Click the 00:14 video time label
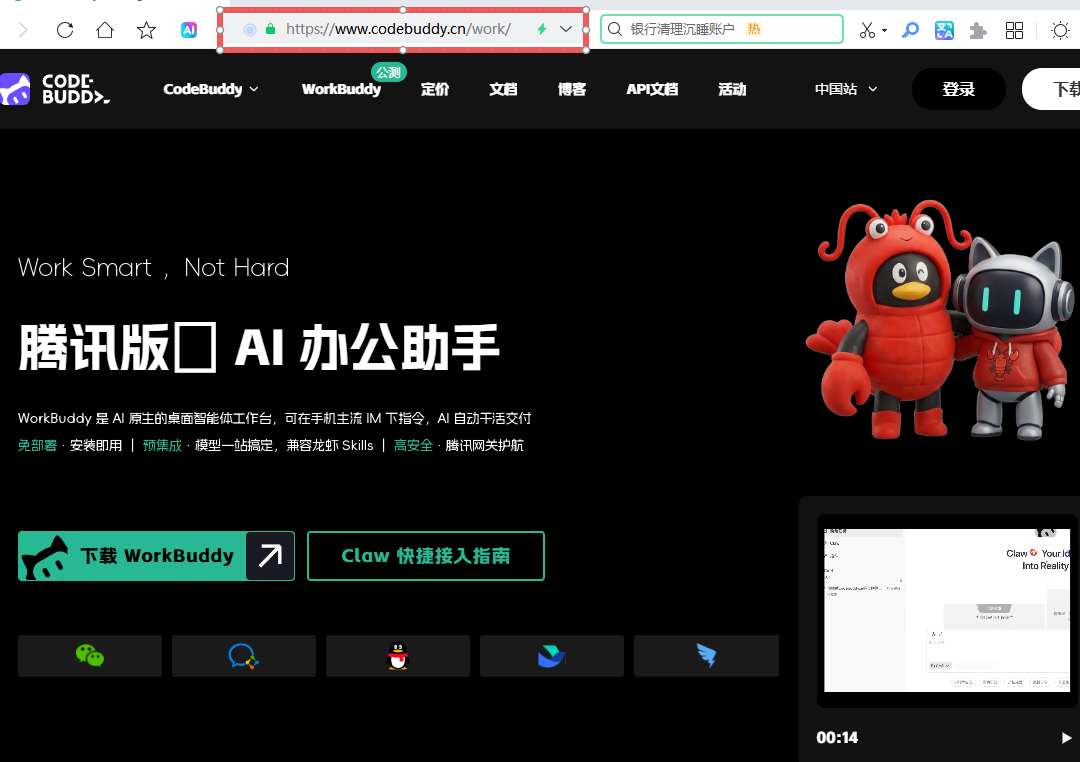 pos(837,738)
